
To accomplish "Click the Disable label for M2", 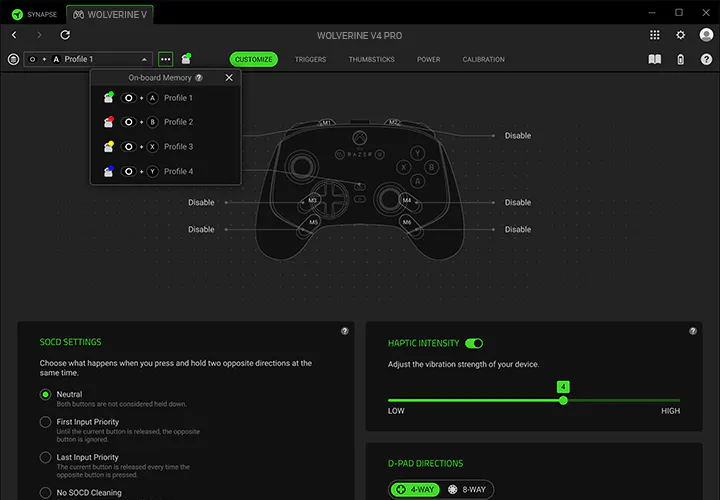I will point(518,135).
